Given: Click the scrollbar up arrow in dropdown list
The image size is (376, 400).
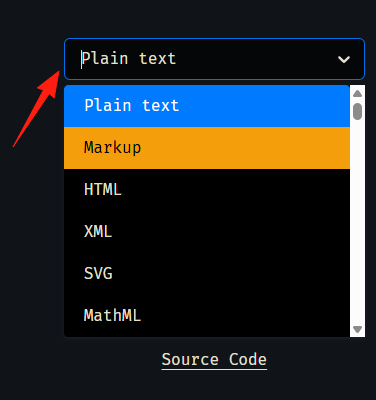Looking at the screenshot, I should pyautogui.click(x=357, y=94).
